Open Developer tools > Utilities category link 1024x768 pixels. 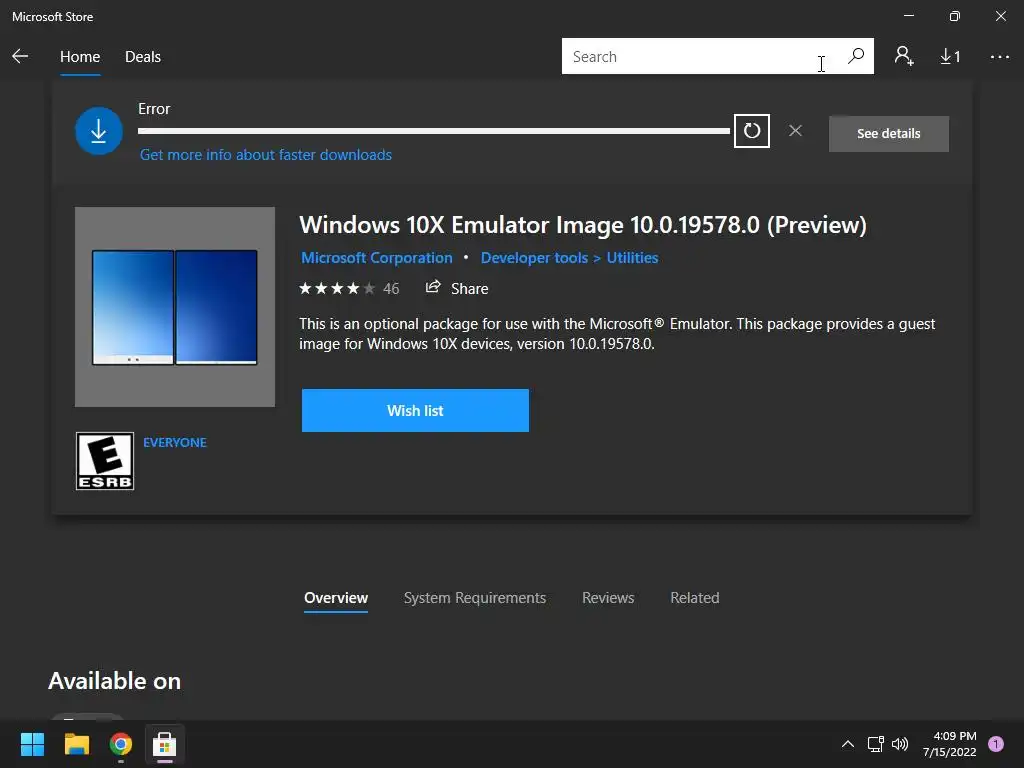569,258
